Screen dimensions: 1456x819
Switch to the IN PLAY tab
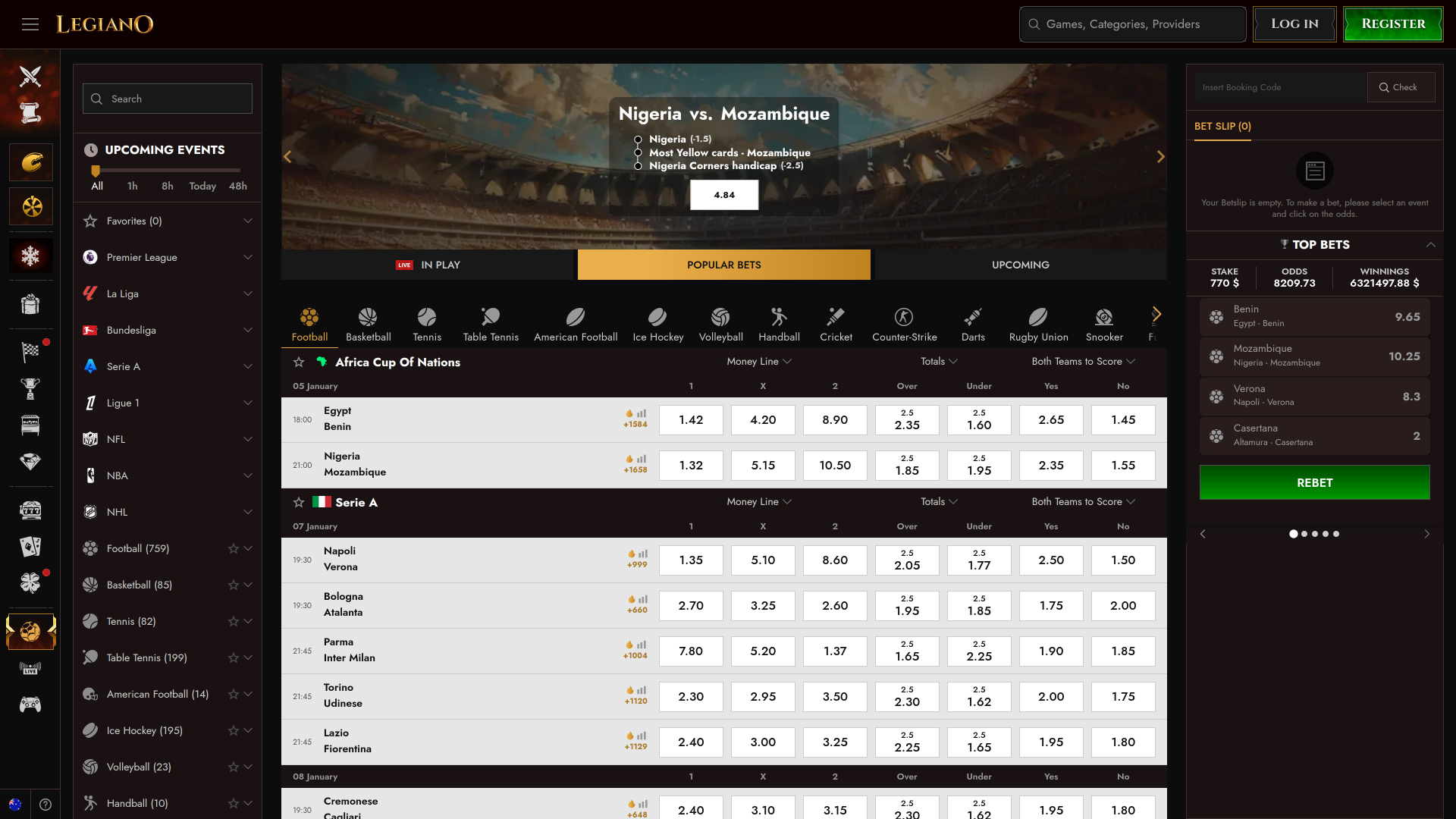pyautogui.click(x=428, y=265)
